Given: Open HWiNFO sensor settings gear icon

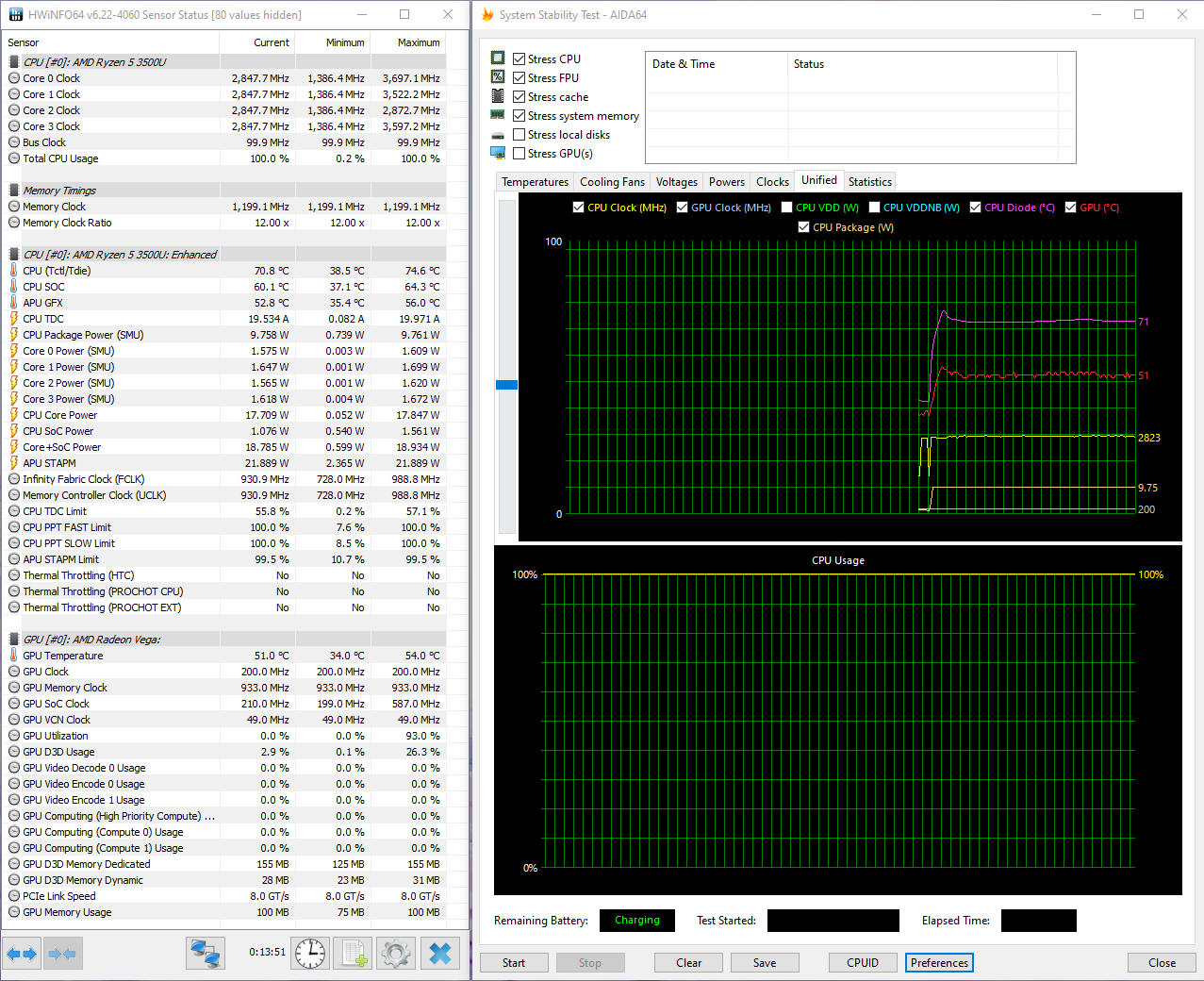Looking at the screenshot, I should (x=396, y=954).
